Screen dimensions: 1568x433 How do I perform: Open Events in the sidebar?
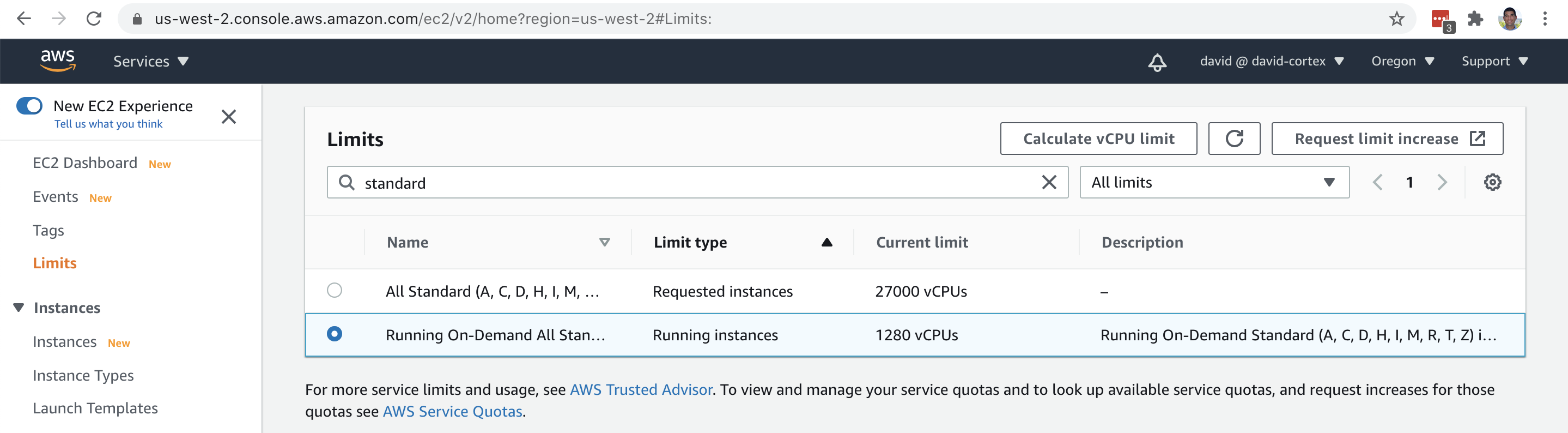pyautogui.click(x=56, y=197)
